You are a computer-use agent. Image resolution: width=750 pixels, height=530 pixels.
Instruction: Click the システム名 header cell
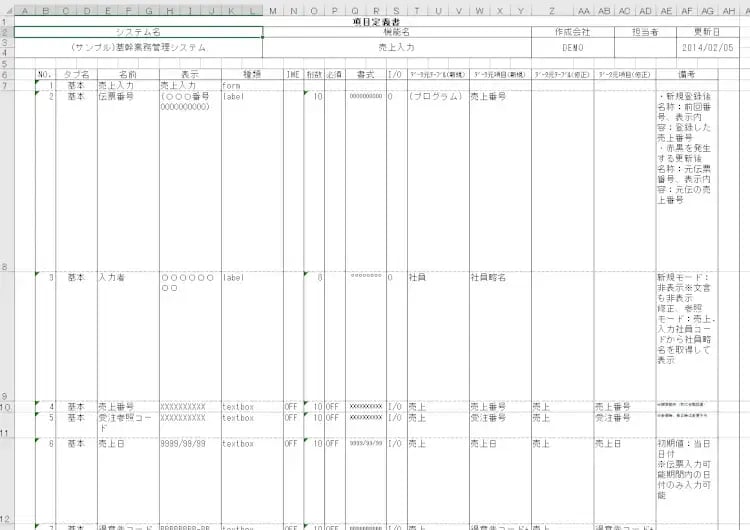pos(138,32)
